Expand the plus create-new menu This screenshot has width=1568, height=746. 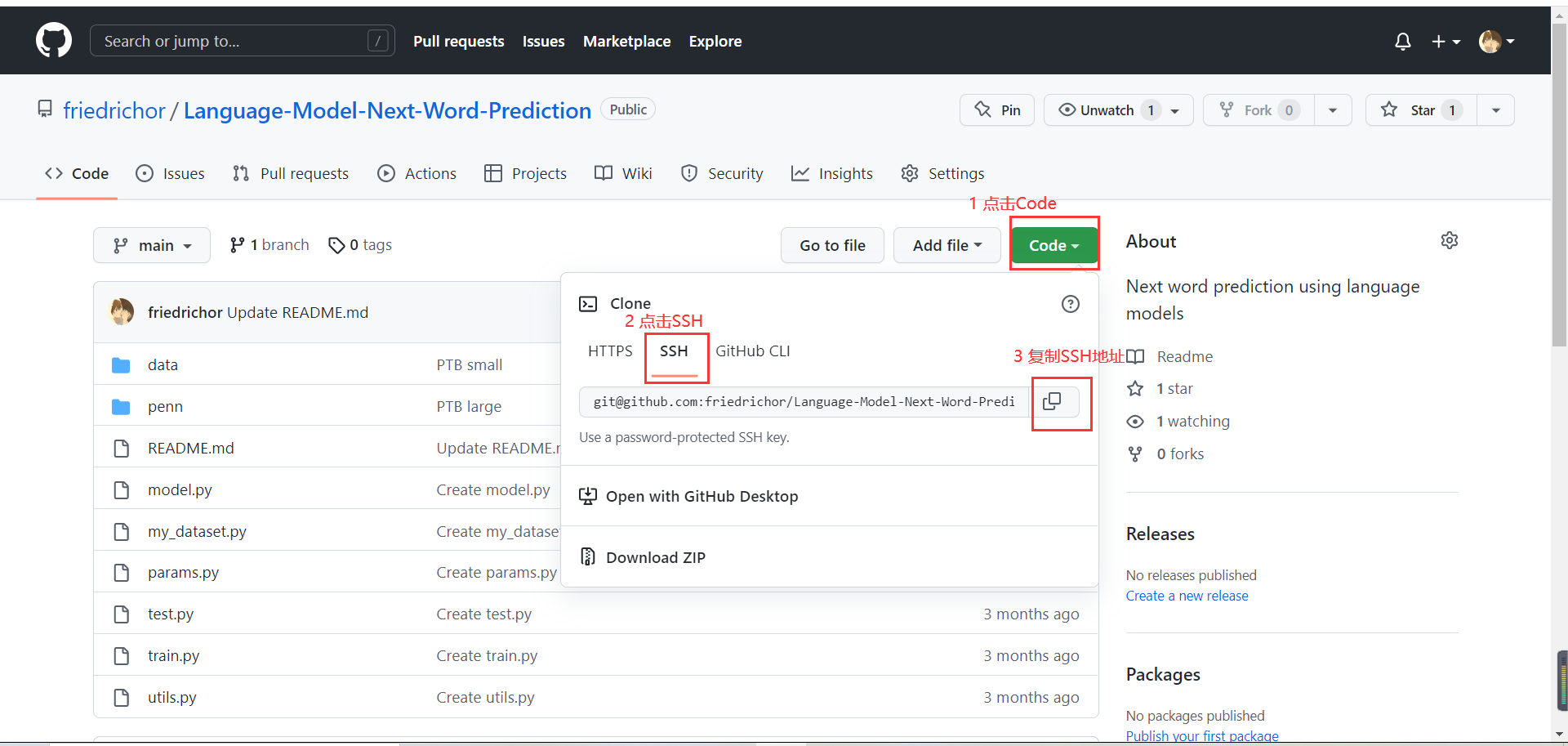[1445, 41]
